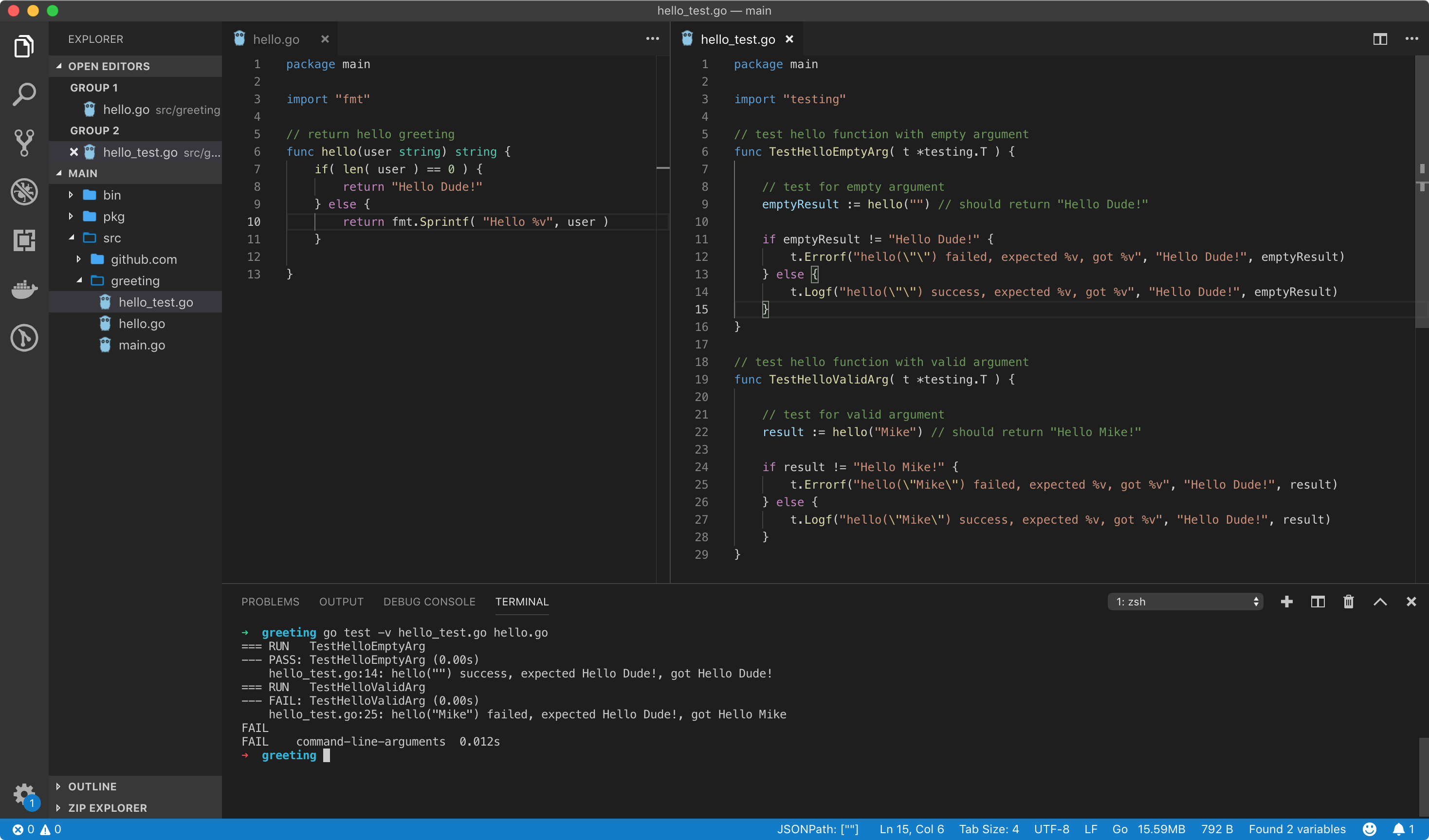Screen dimensions: 1429x840
Task: Click the Found 2 variables status item
Action: tap(1298, 829)
